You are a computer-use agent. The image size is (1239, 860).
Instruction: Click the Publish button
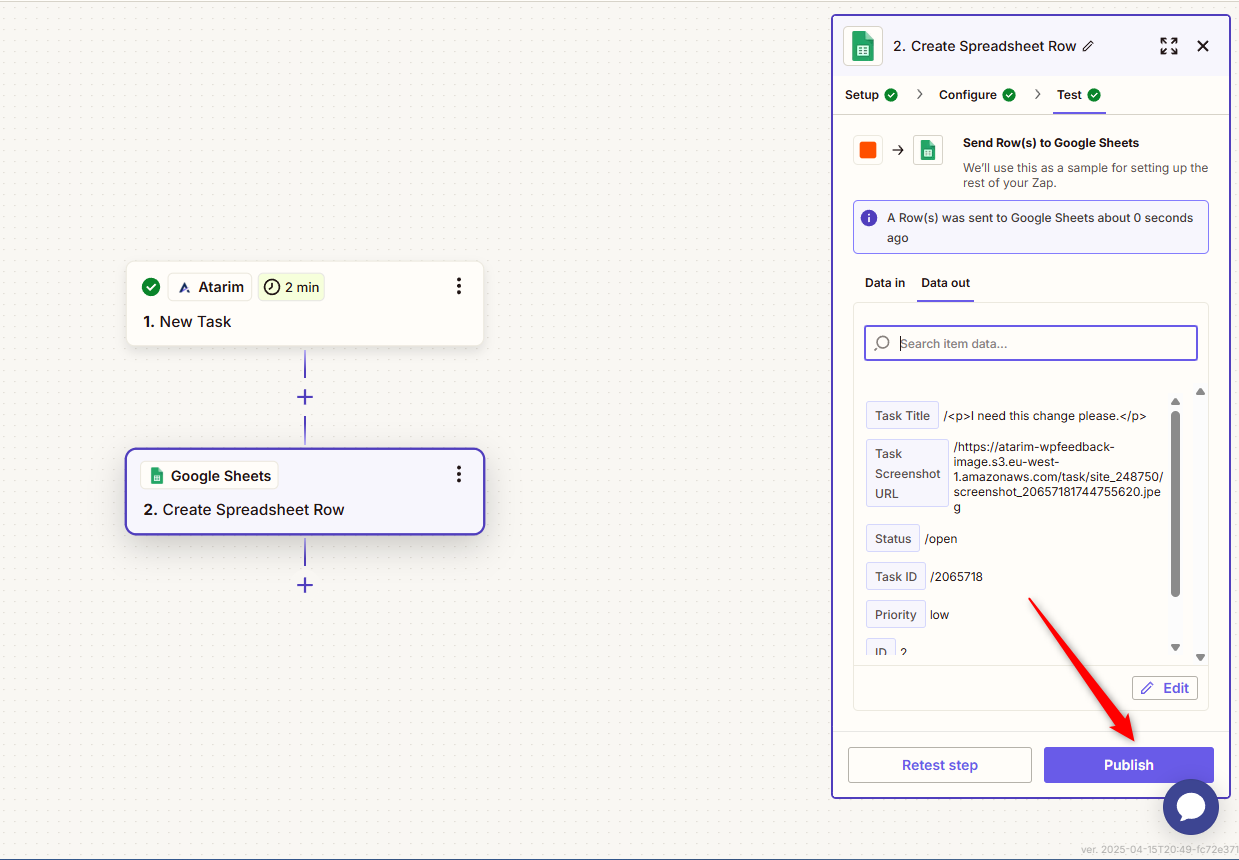click(1128, 765)
